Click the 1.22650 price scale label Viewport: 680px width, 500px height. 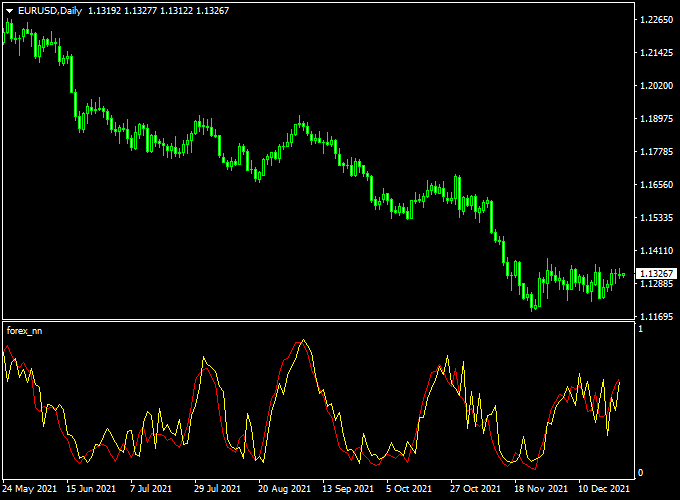tap(657, 20)
